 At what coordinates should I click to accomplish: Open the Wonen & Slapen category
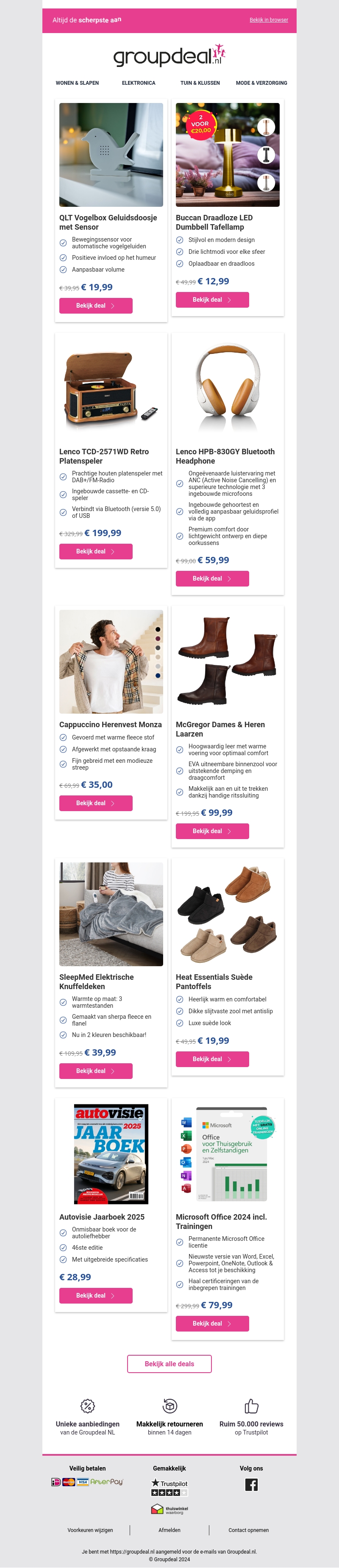(77, 83)
